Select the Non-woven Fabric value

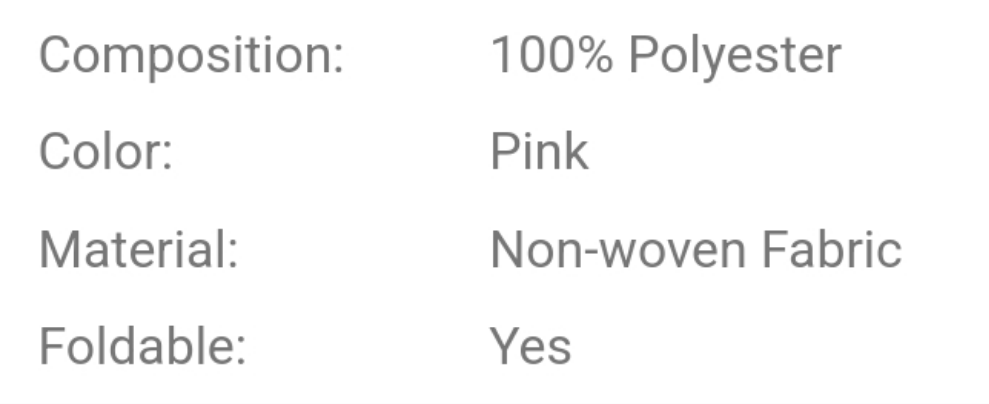(x=695, y=250)
